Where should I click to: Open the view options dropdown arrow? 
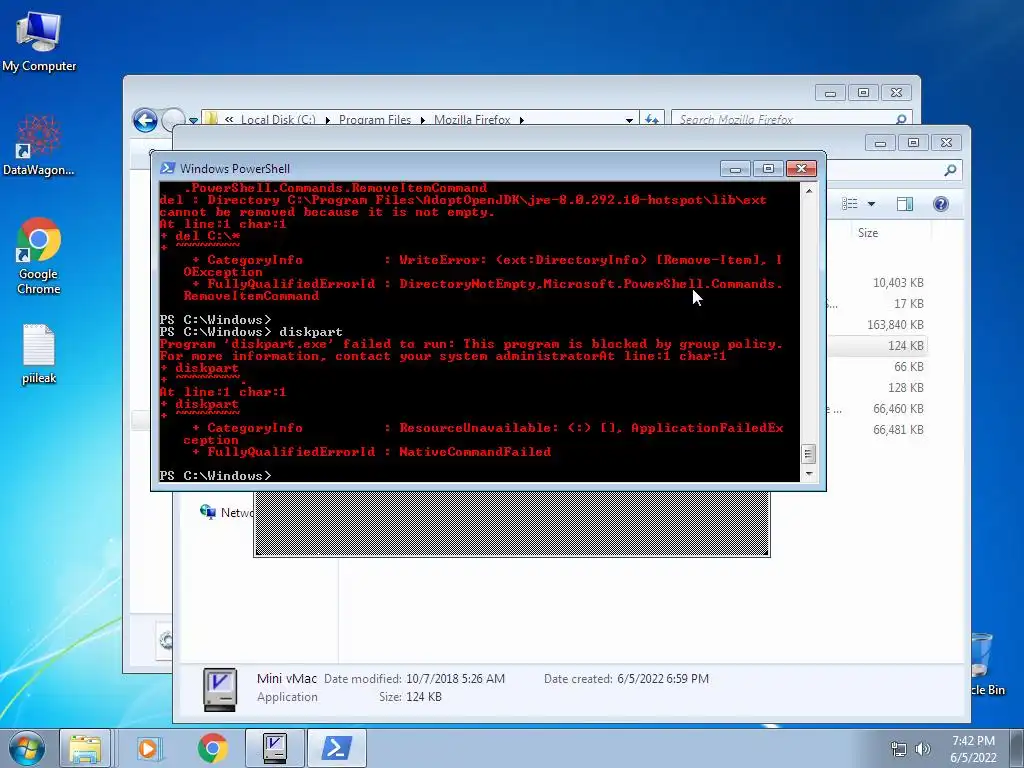coord(871,204)
